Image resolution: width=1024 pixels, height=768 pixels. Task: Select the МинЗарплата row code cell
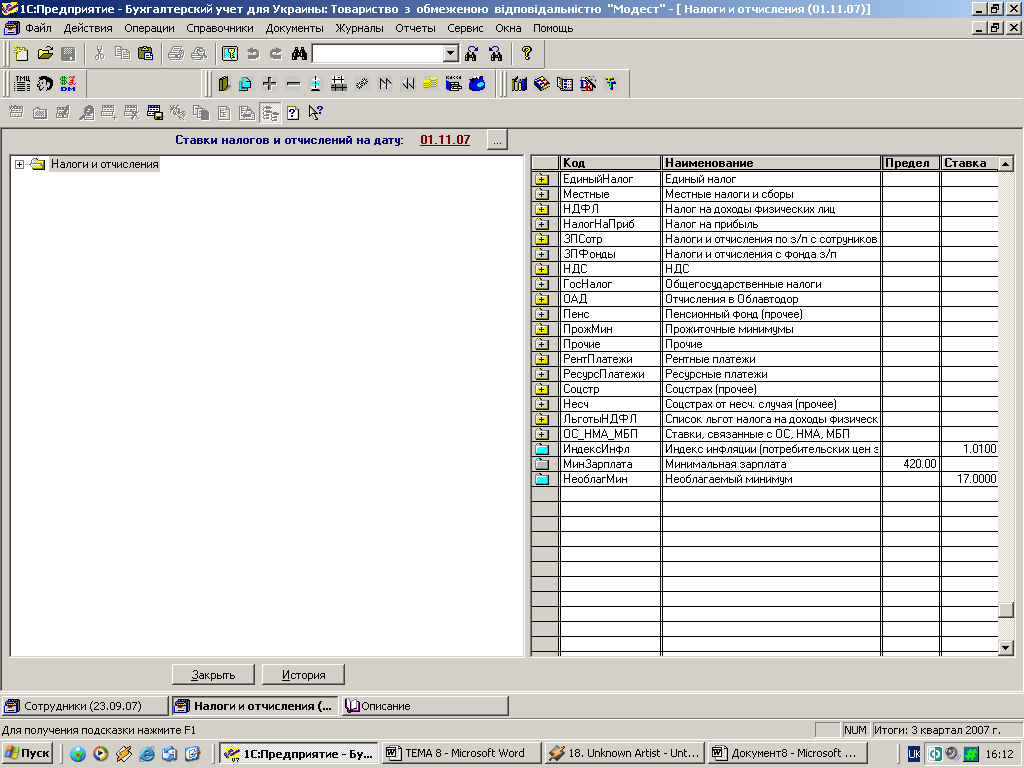tap(611, 464)
